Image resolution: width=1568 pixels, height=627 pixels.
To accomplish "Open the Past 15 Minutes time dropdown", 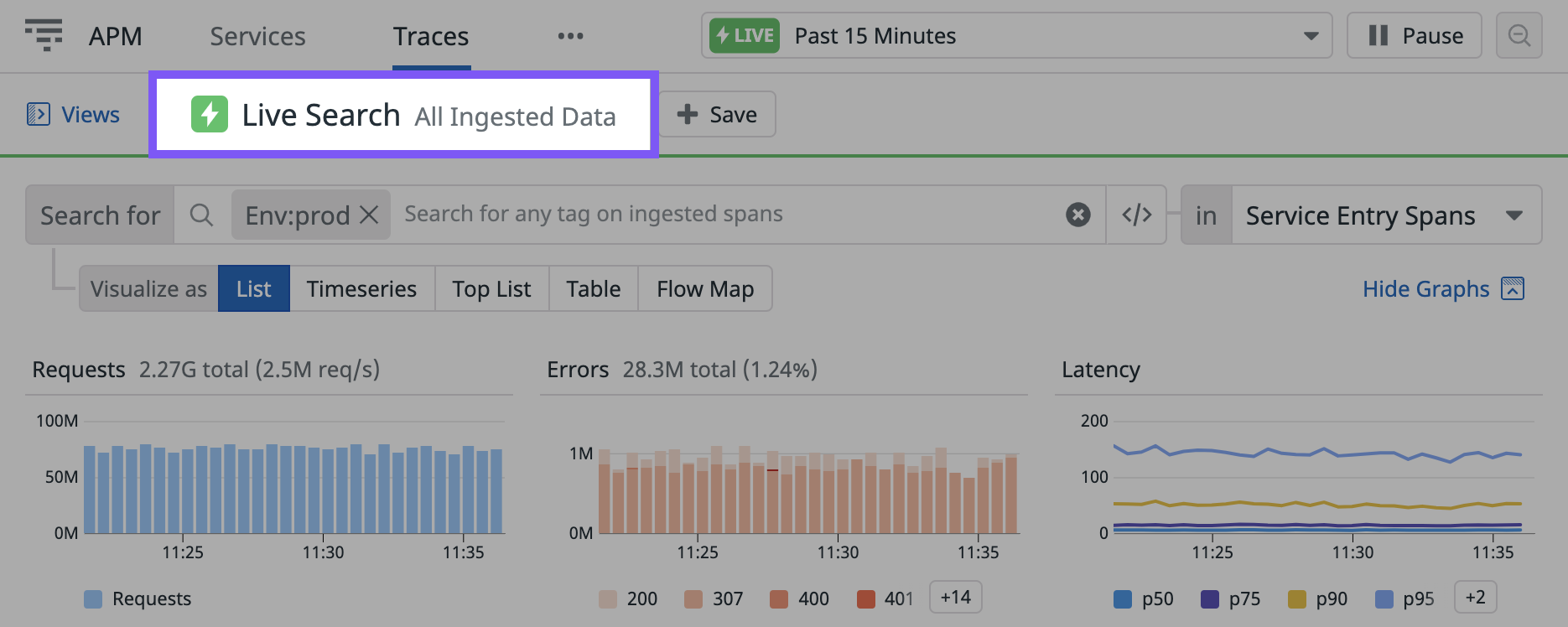I will 1016,35.
